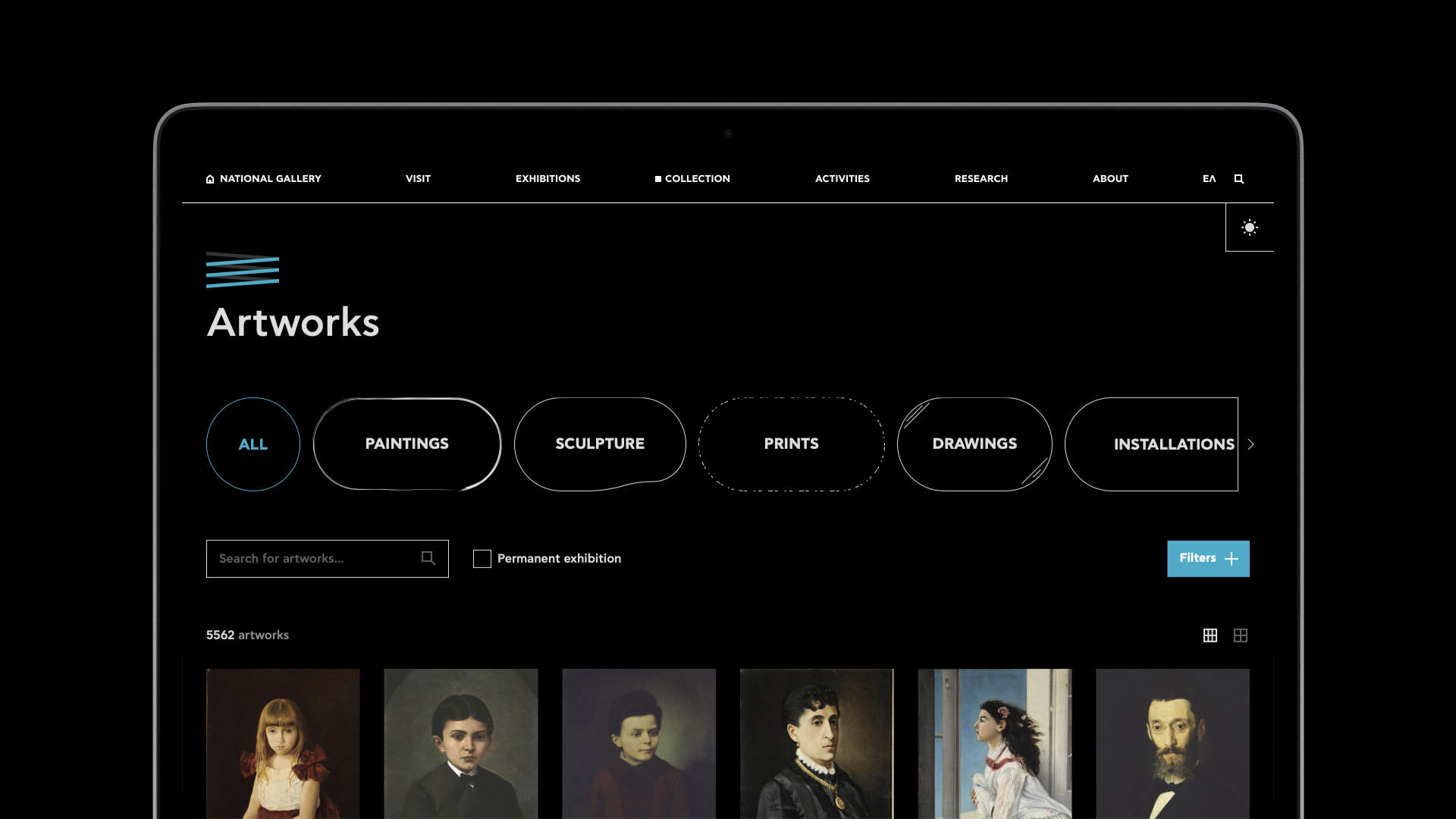
Task: Click the magnifier icon inside the search field
Action: (428, 558)
